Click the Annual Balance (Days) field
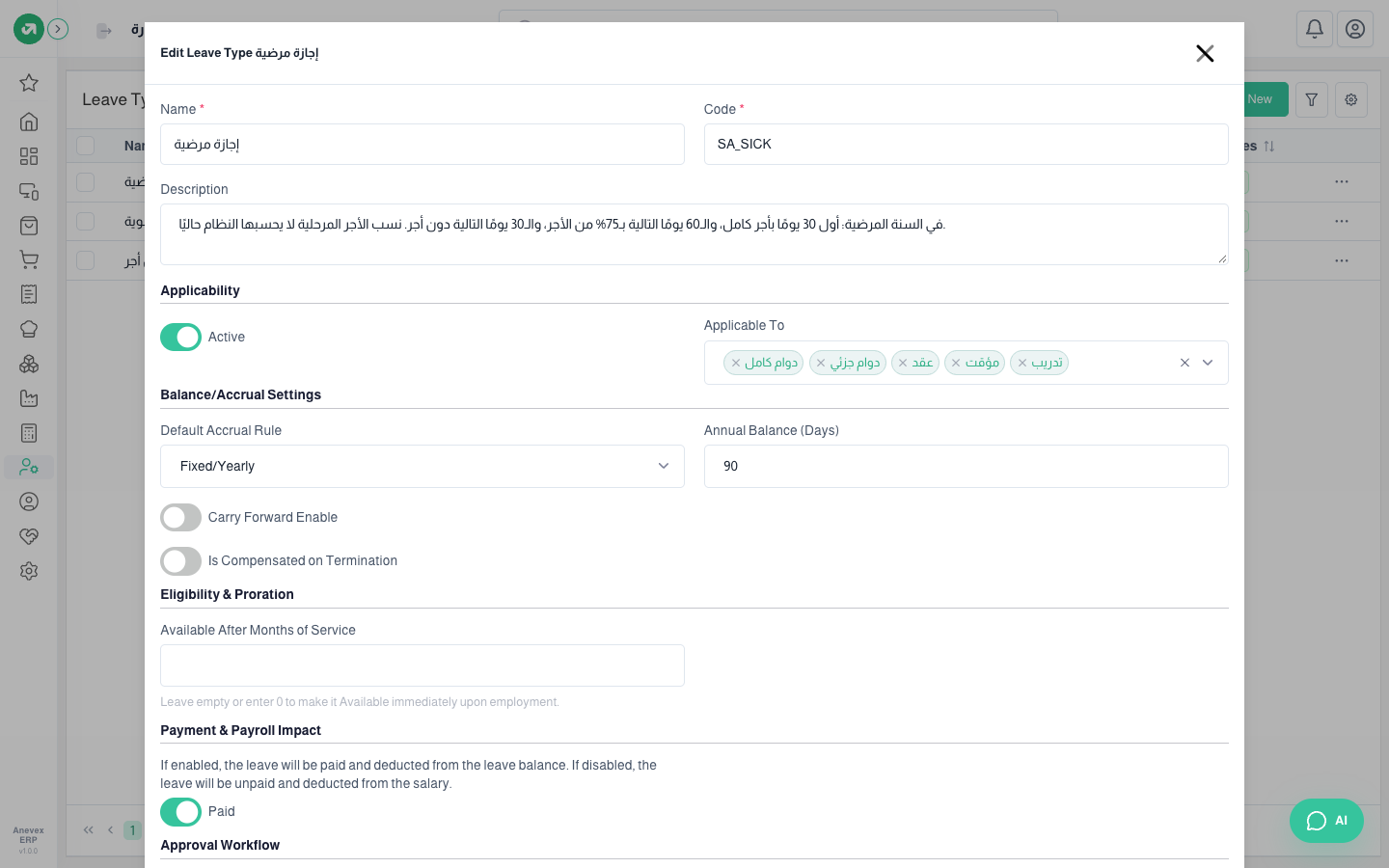 coord(966,466)
